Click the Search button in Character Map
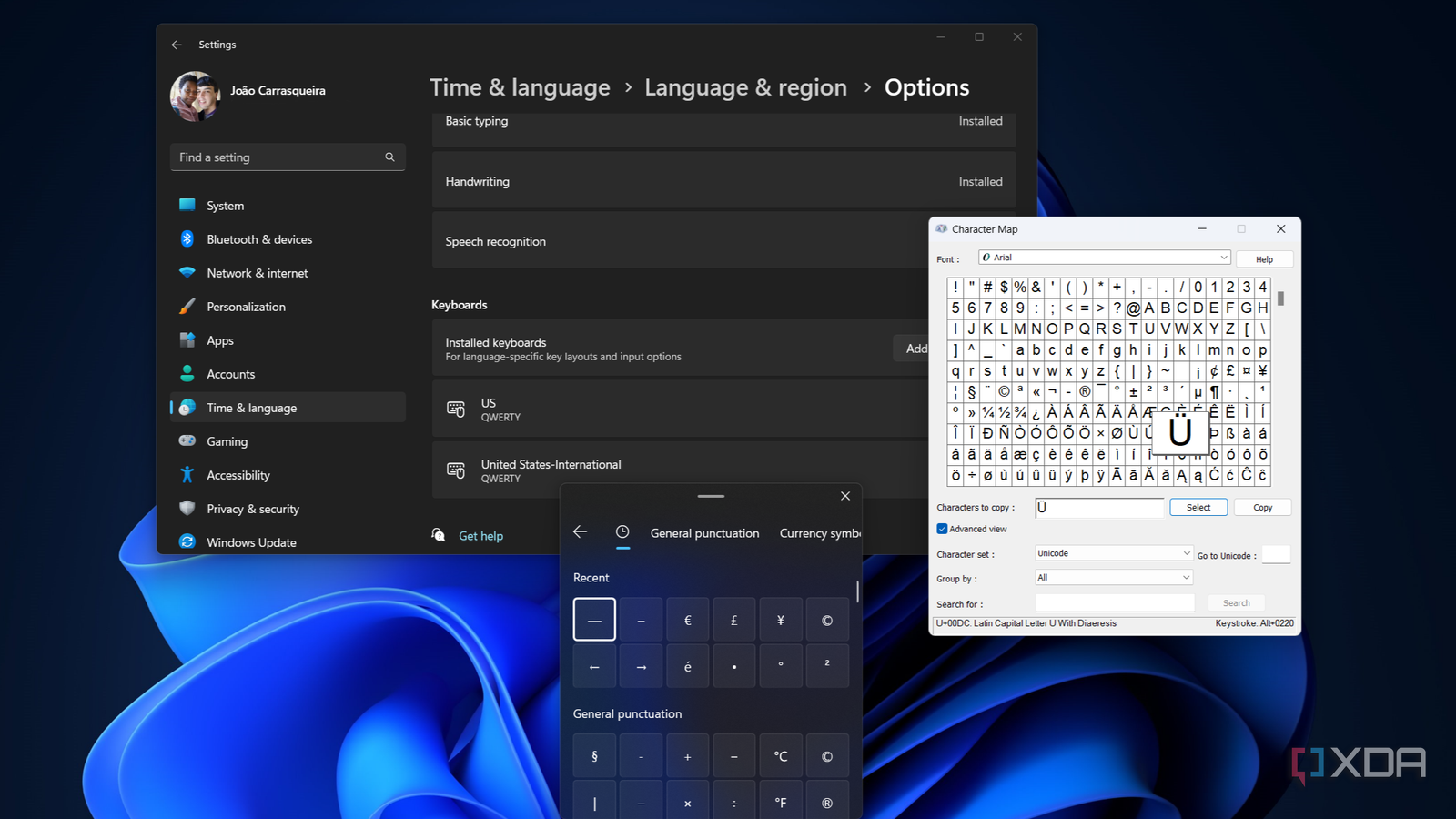Image resolution: width=1456 pixels, height=819 pixels. 1236,602
